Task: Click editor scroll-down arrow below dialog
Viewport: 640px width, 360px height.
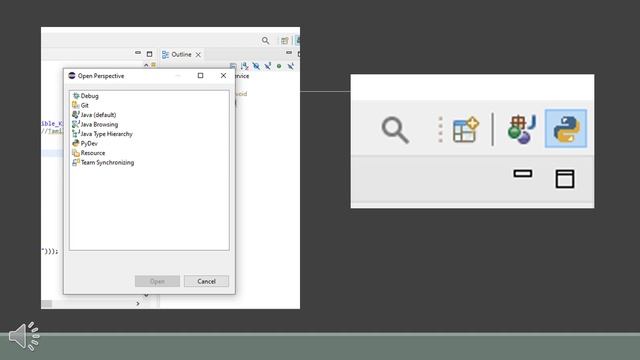Action: tap(146, 295)
